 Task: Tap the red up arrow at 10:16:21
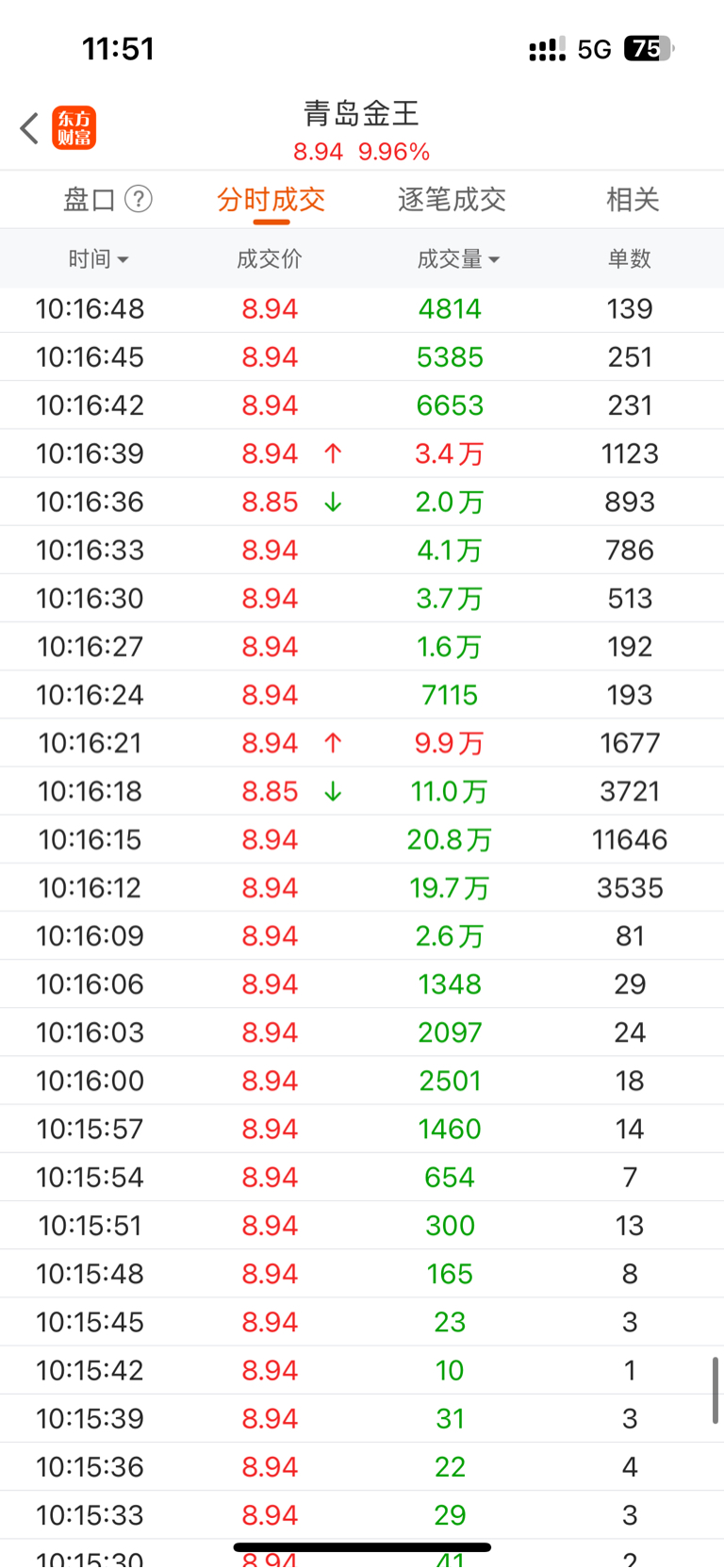(x=333, y=743)
